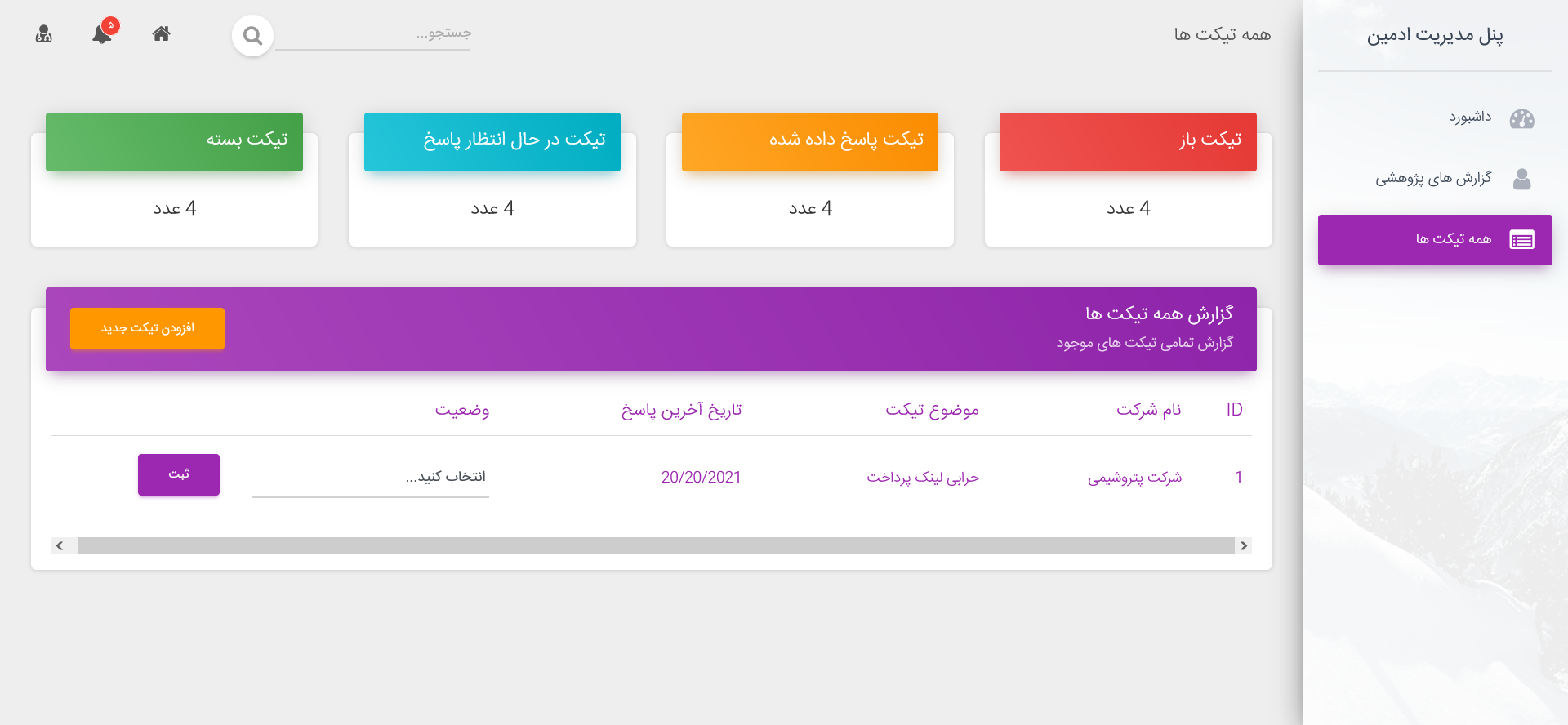Click the خرابی لینک پرداخت cell

(923, 478)
